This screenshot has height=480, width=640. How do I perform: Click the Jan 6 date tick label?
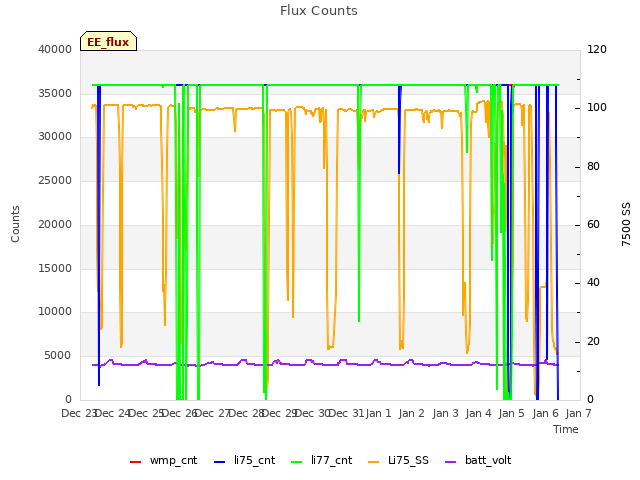tap(545, 413)
